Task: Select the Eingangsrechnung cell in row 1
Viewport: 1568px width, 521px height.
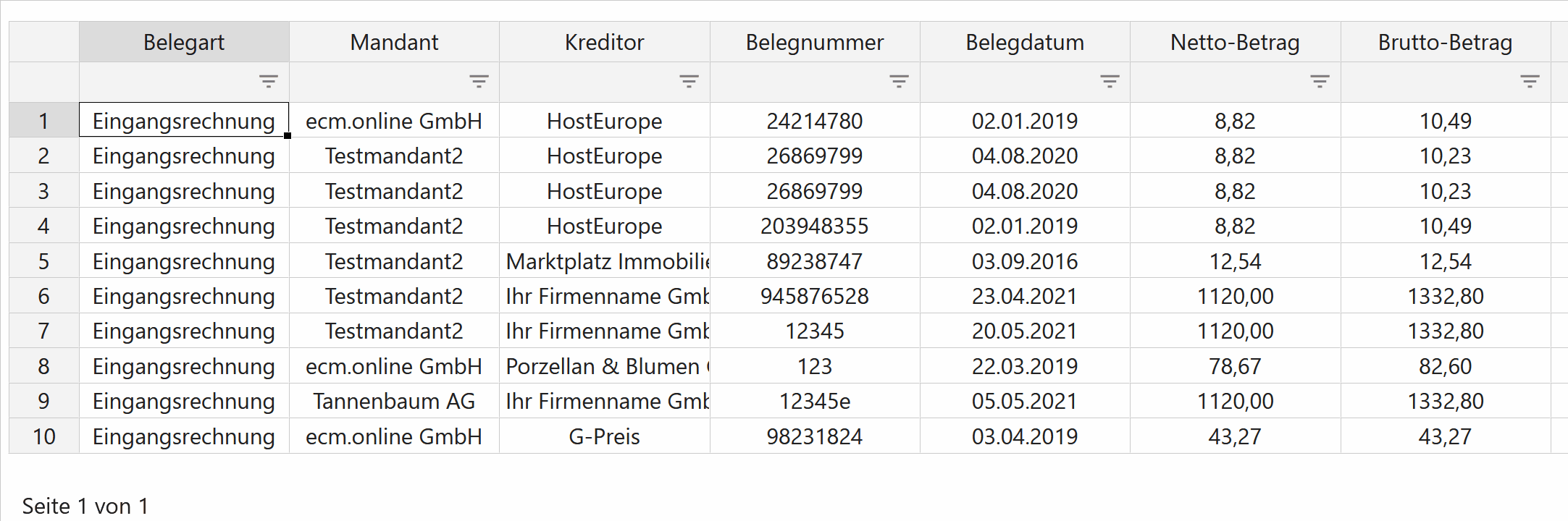Action: click(184, 120)
